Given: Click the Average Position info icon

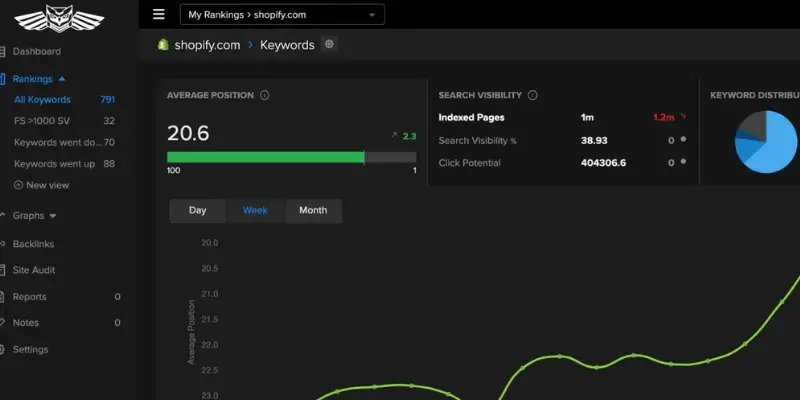Looking at the screenshot, I should pyautogui.click(x=264, y=95).
